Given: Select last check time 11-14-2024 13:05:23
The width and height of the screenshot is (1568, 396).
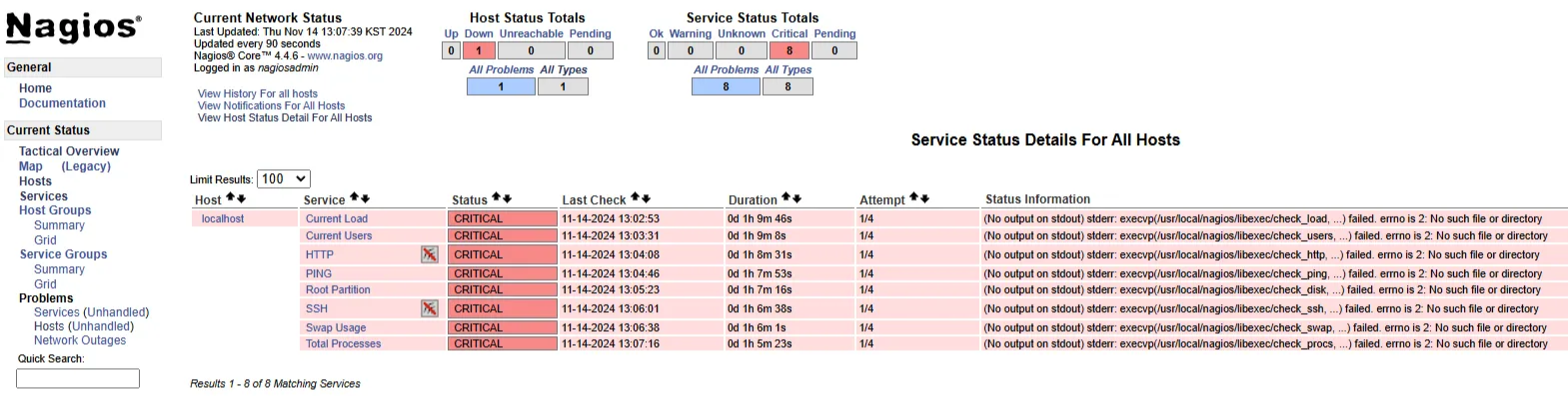Looking at the screenshot, I should [611, 290].
